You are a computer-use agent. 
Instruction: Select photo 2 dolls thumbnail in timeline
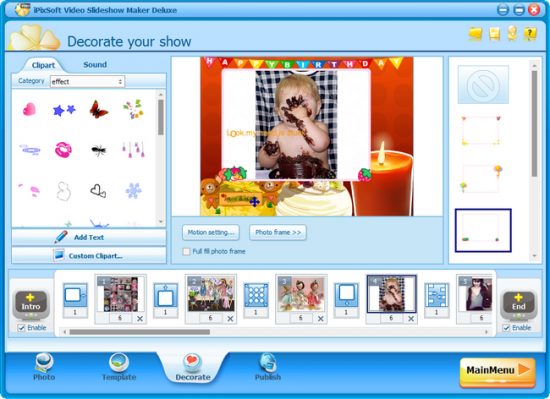pyautogui.click(x=211, y=294)
